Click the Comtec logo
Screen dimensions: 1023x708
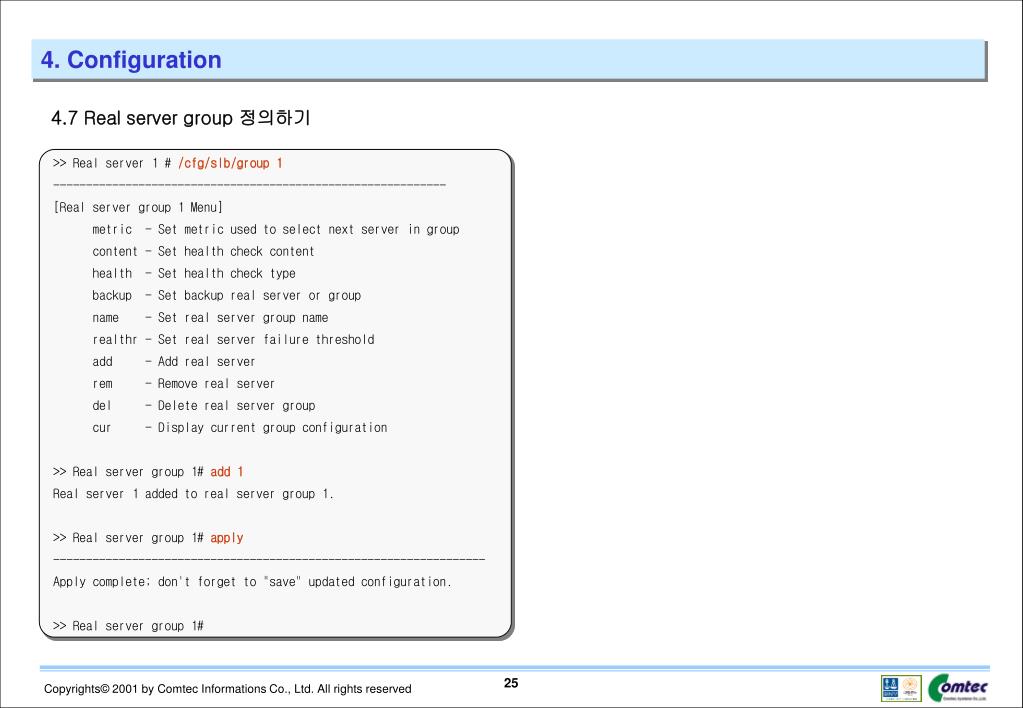pos(958,688)
